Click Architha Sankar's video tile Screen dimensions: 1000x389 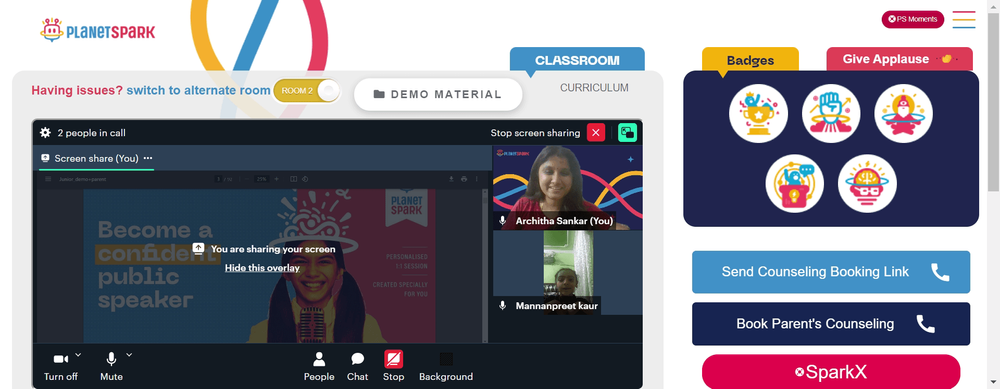(568, 187)
